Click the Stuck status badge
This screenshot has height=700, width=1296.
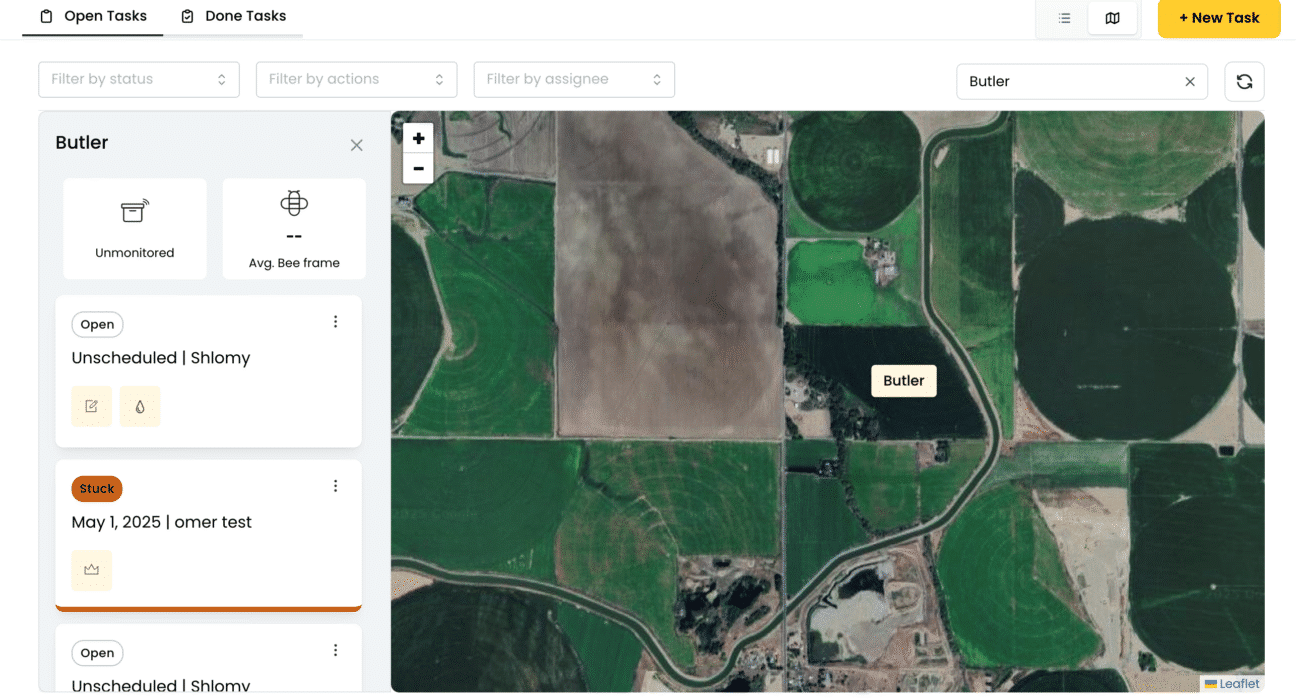point(97,489)
